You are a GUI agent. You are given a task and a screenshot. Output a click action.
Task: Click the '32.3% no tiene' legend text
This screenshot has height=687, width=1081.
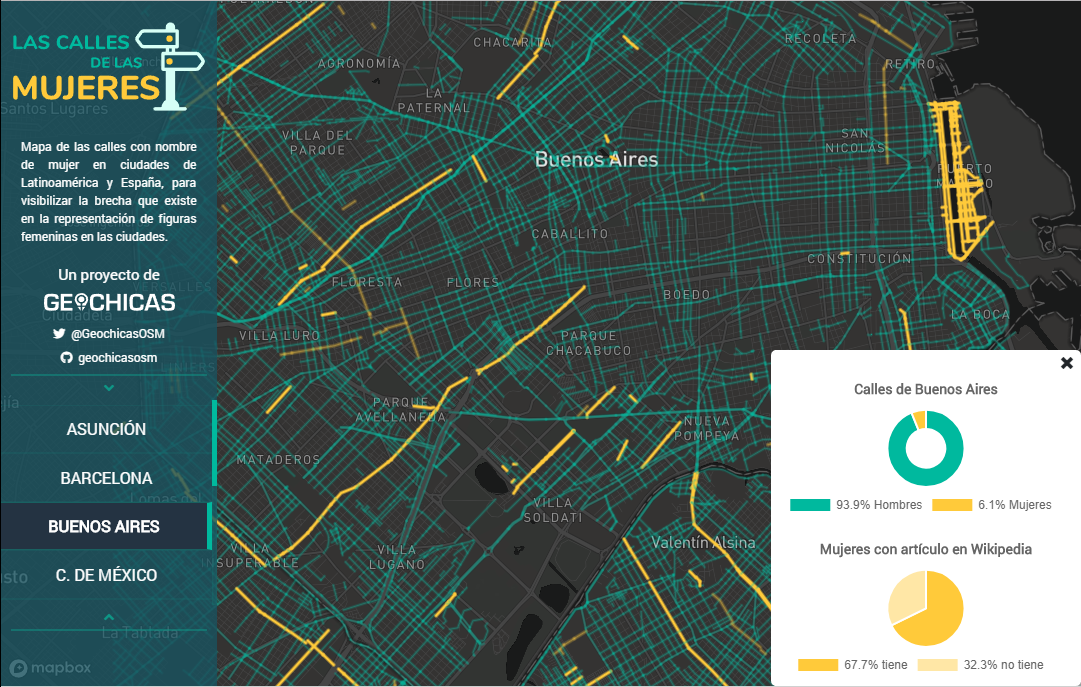[1004, 665]
